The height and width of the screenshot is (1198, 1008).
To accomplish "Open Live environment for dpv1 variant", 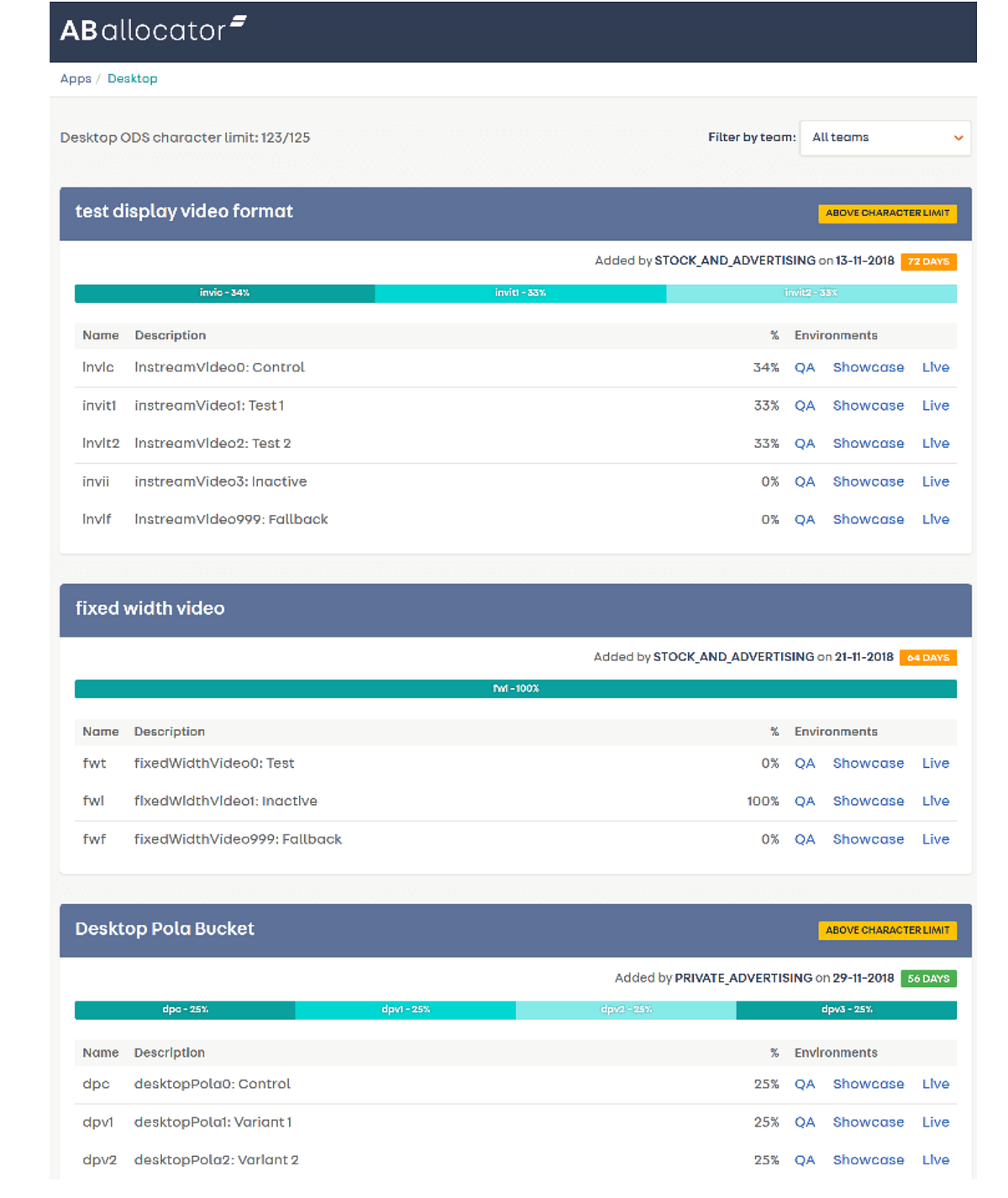I will tap(935, 1122).
